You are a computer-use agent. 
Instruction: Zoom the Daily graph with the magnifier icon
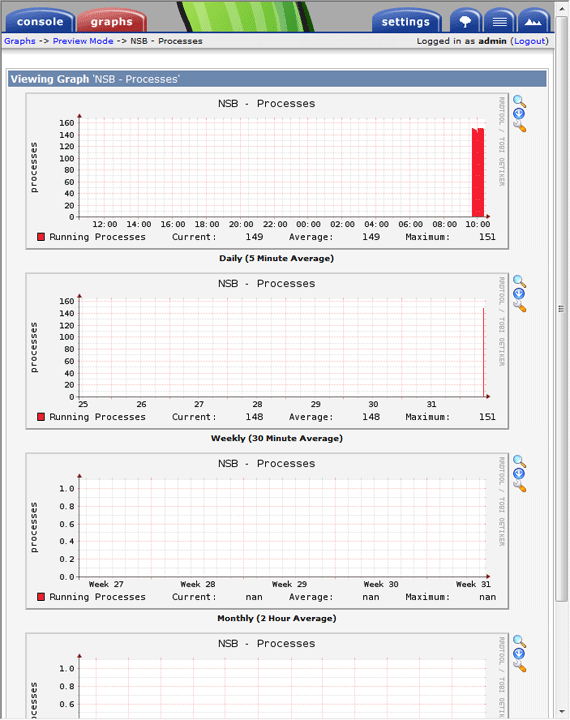coord(519,101)
